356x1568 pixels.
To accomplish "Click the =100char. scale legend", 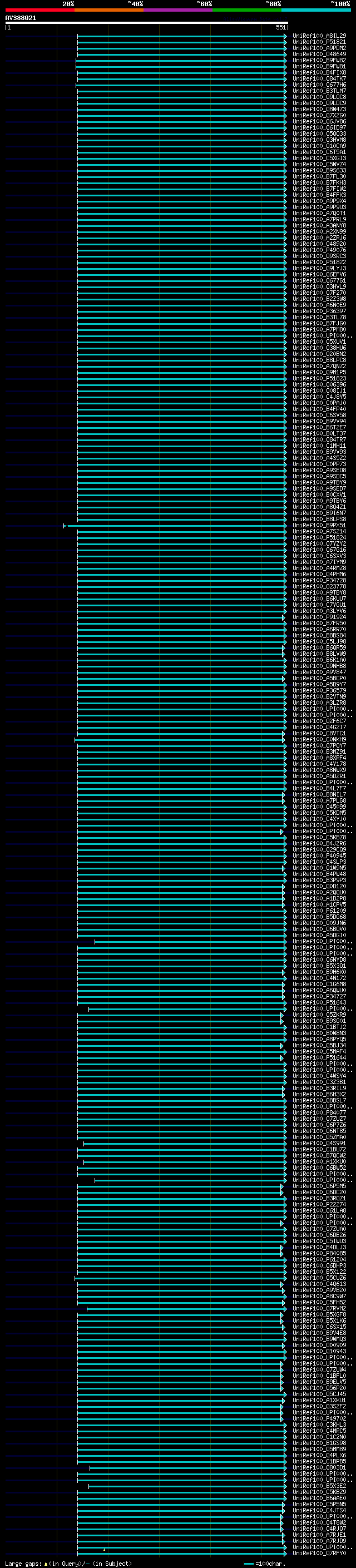I will pos(265,1563).
